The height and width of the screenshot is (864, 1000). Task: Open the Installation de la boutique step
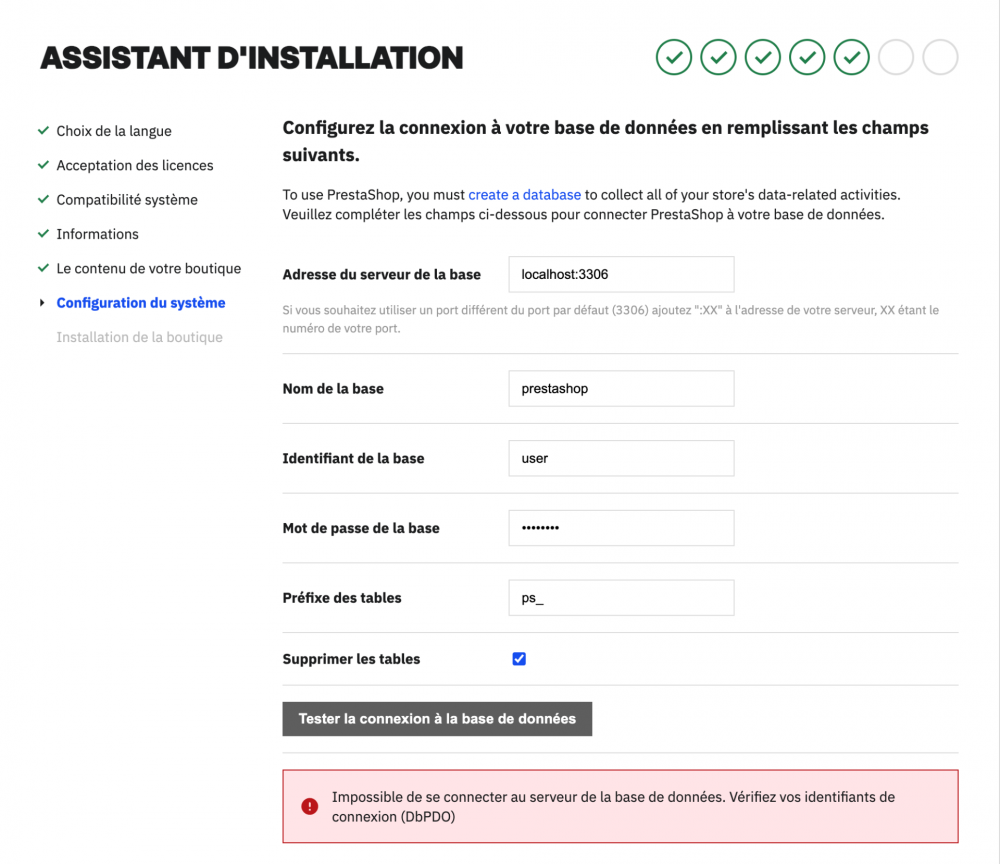coord(140,337)
